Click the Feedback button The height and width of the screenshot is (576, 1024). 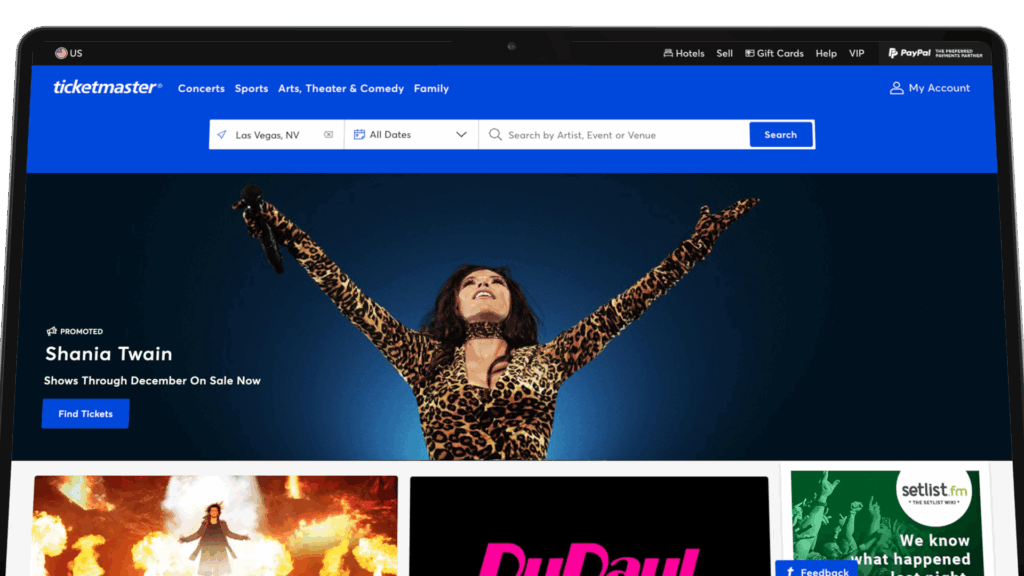(816, 568)
